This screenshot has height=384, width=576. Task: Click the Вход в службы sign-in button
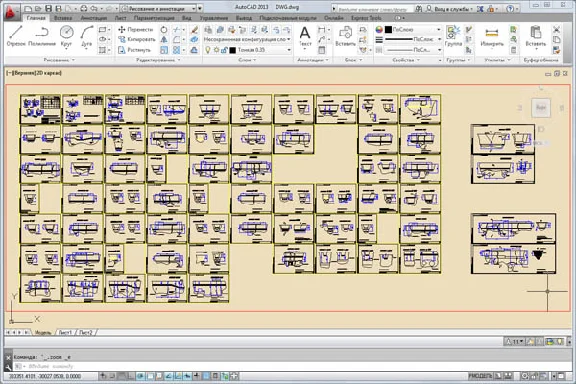point(449,8)
